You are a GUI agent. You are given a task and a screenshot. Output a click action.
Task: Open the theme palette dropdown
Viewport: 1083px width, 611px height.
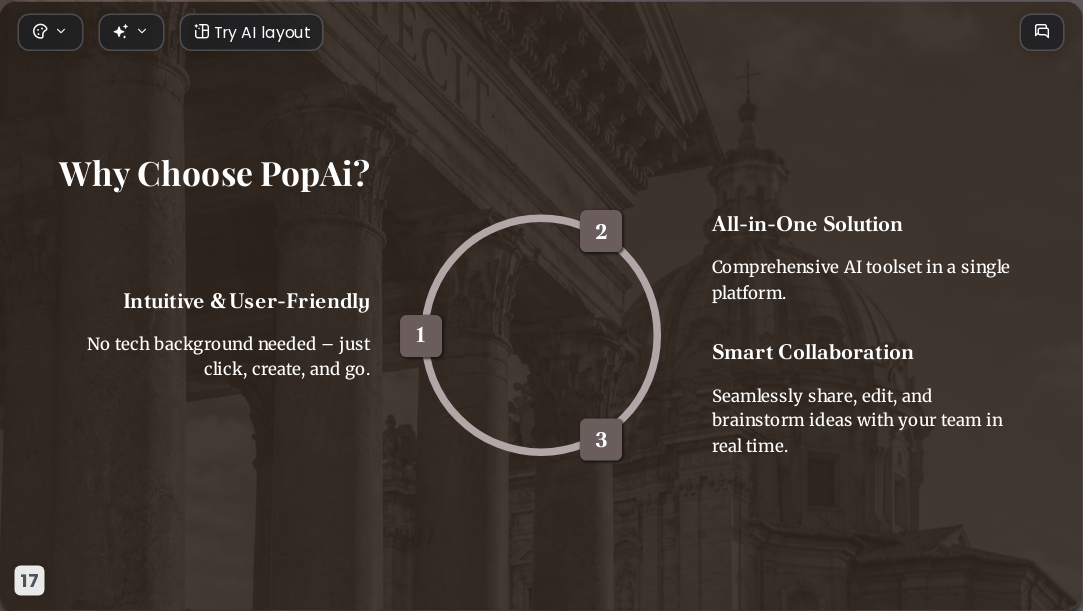coord(50,32)
